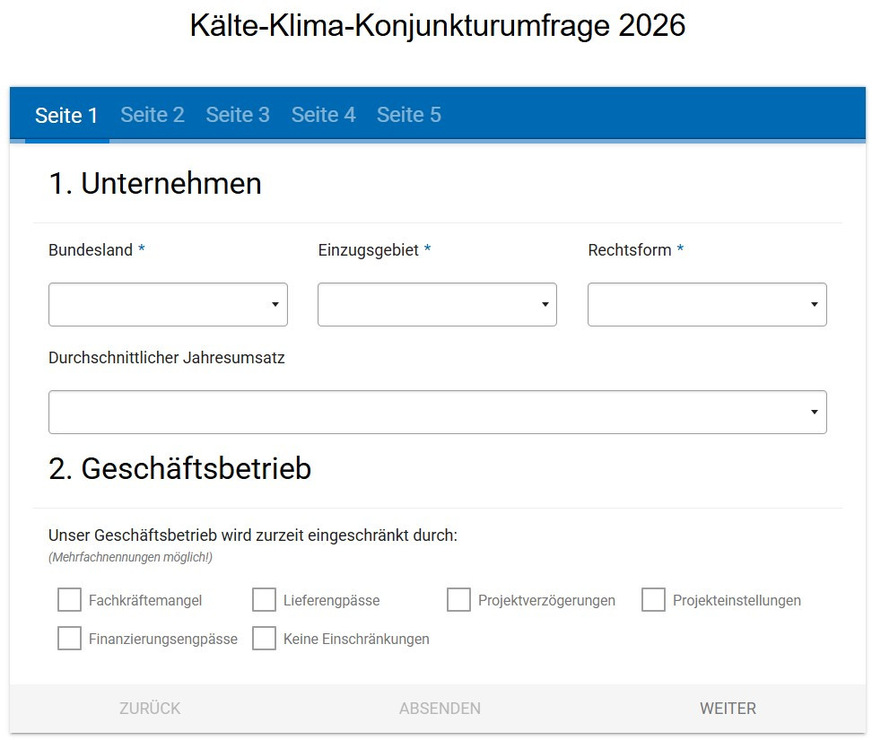872x740 pixels.
Task: Check Keine Einschränkungen
Action: click(263, 637)
